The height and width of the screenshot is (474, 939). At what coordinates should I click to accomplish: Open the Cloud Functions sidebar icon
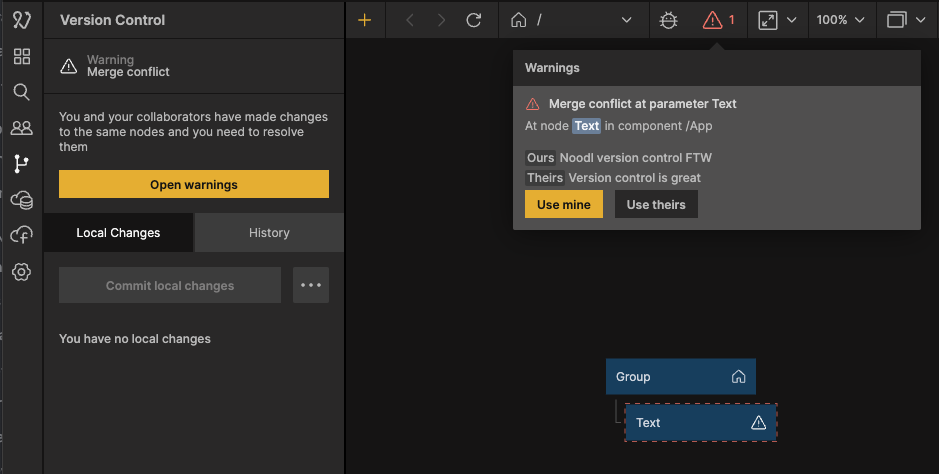(x=21, y=235)
